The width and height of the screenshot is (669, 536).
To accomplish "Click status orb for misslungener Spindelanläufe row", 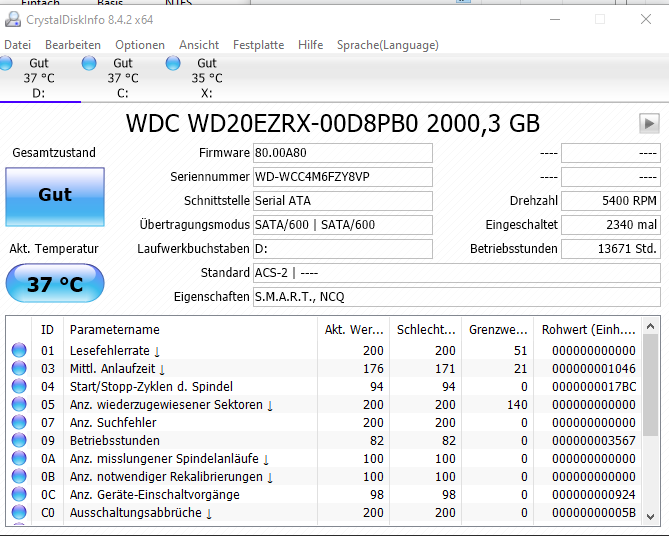I will click(x=19, y=458).
